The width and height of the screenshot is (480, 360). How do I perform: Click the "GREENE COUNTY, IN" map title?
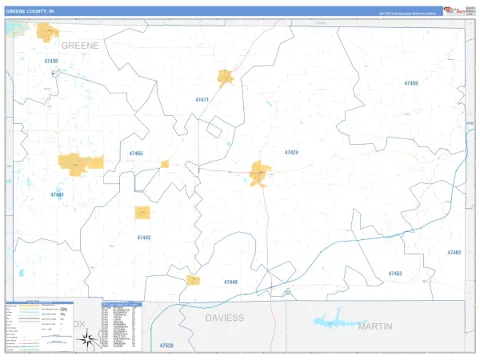[x=30, y=11]
